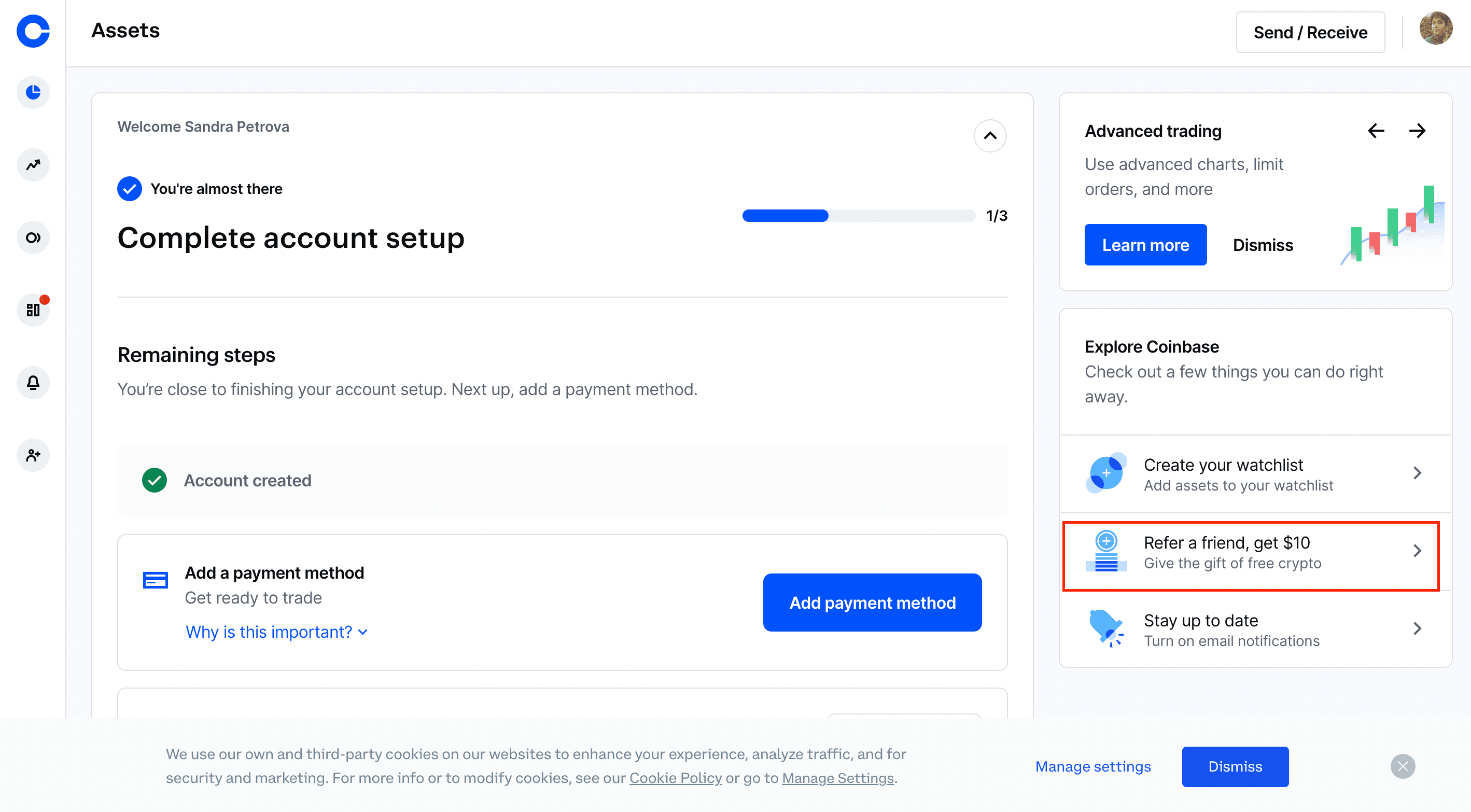
Task: Dismiss the cookie notice
Action: tap(1235, 766)
